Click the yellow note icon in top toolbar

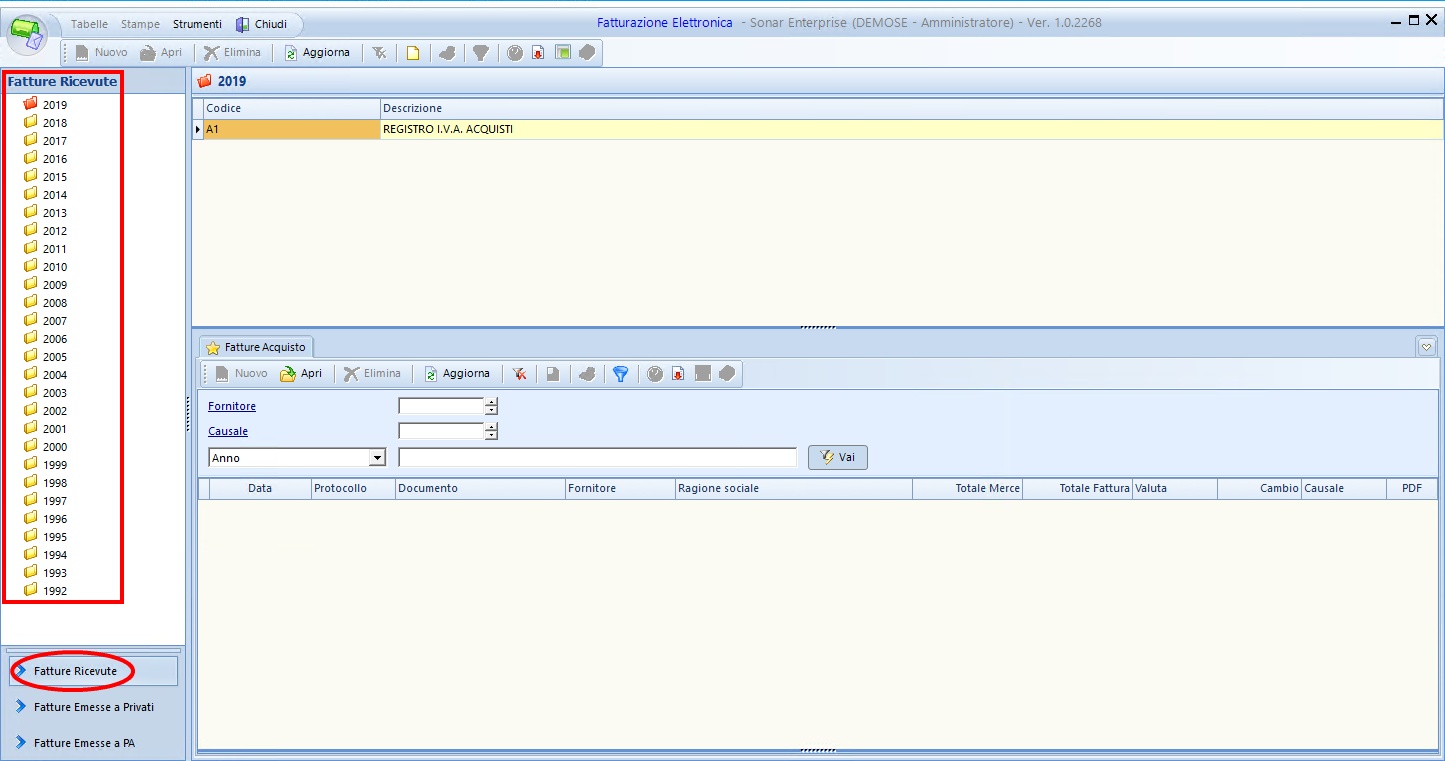pyautogui.click(x=412, y=53)
